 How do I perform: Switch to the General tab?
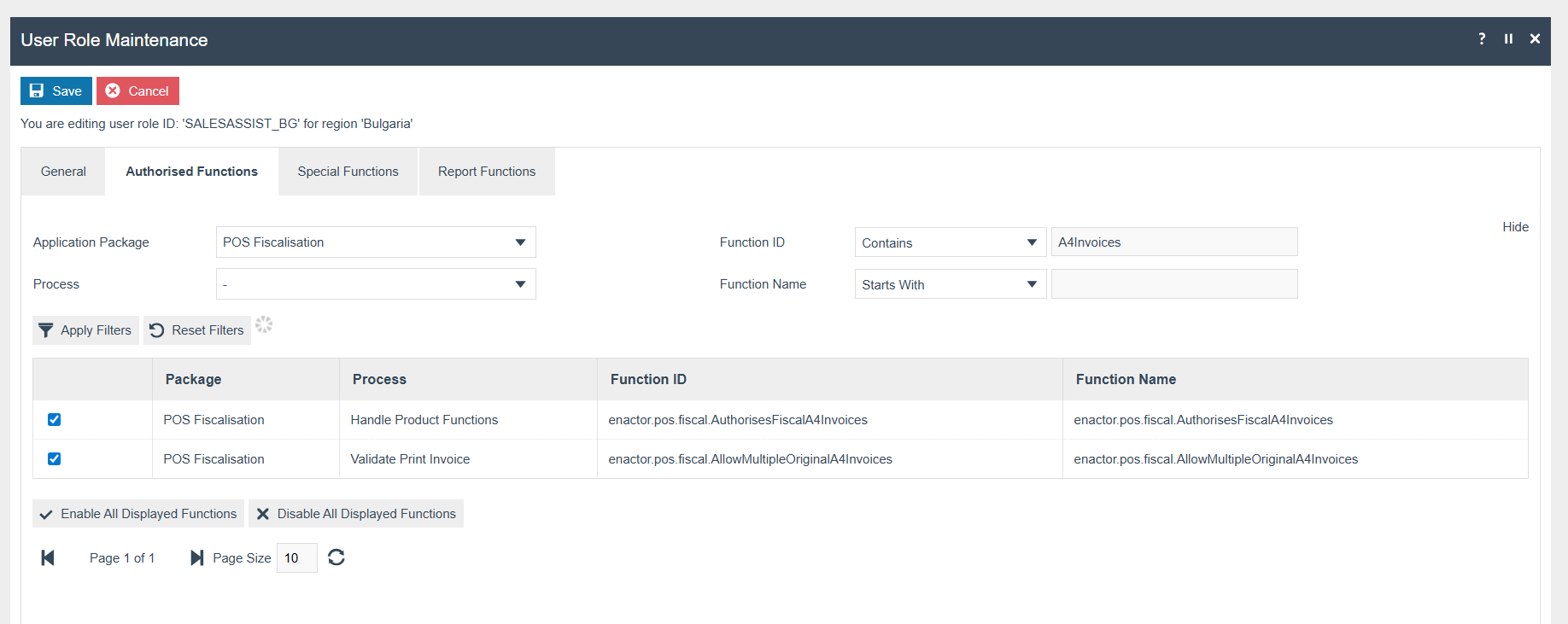coord(63,172)
